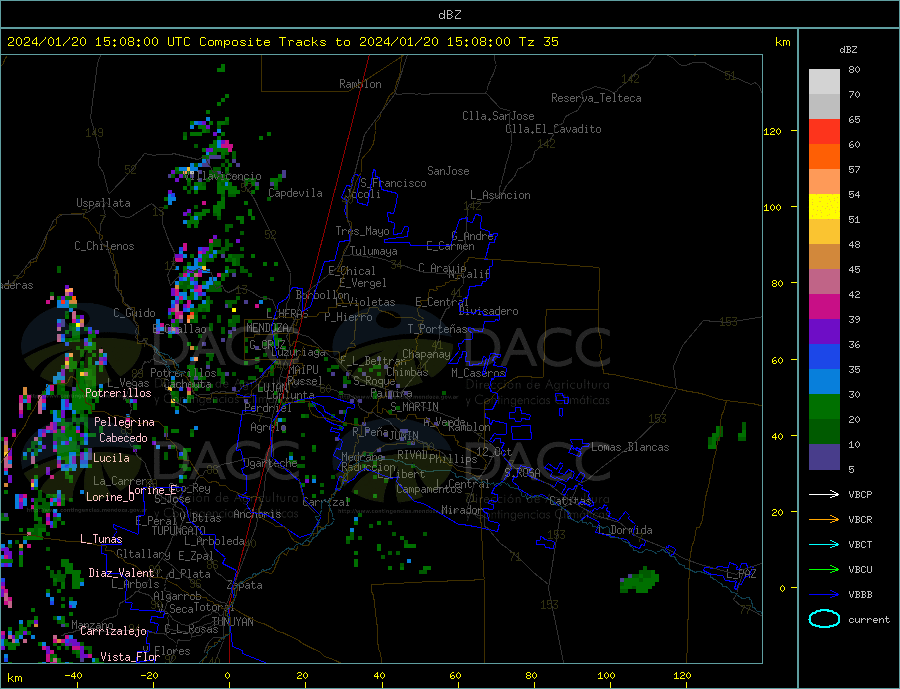Click the Diaz_Valent white label
The height and width of the screenshot is (689, 900).
[x=121, y=573]
